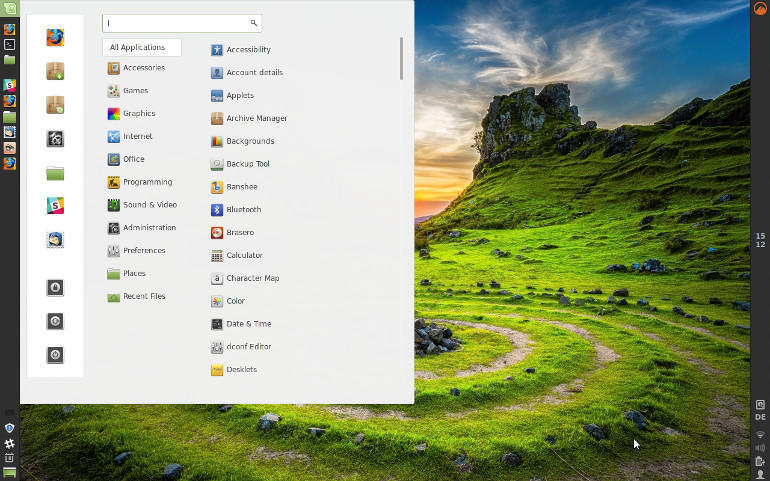
Task: Start Brasero disc burner
Action: 240,233
